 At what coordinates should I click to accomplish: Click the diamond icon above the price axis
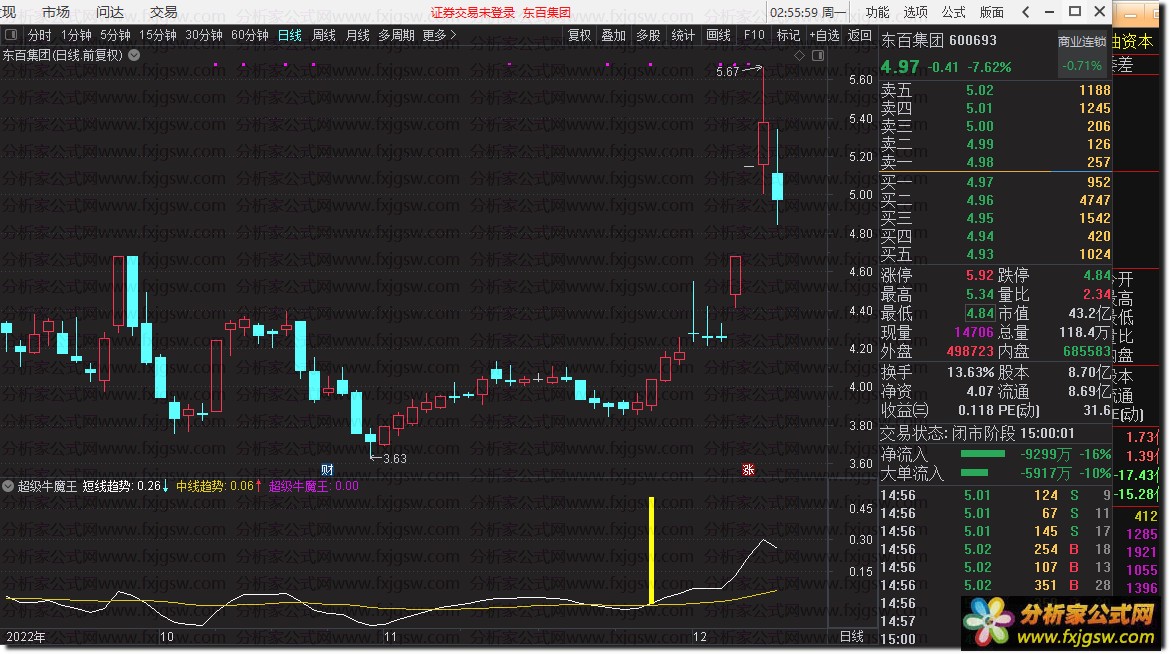[799, 55]
